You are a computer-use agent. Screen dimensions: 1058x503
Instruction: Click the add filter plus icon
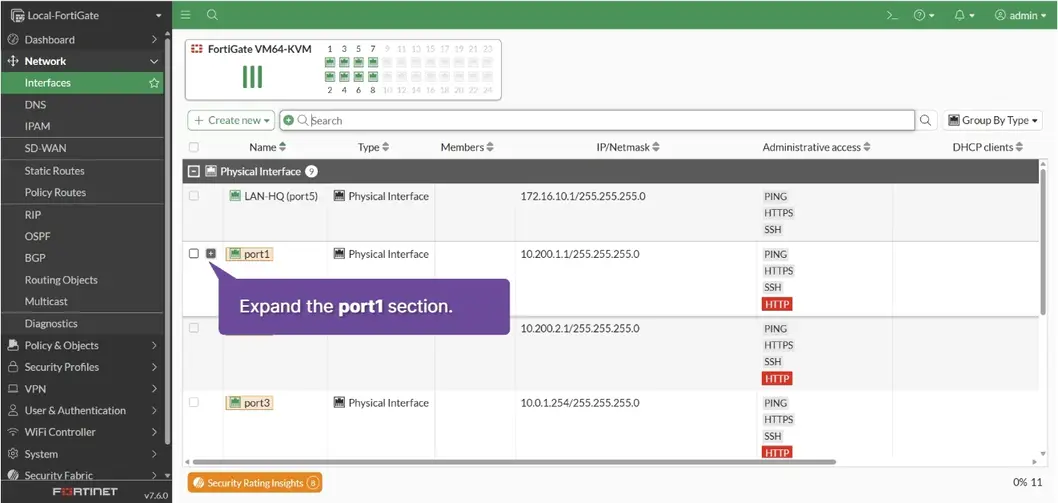tap(289, 120)
